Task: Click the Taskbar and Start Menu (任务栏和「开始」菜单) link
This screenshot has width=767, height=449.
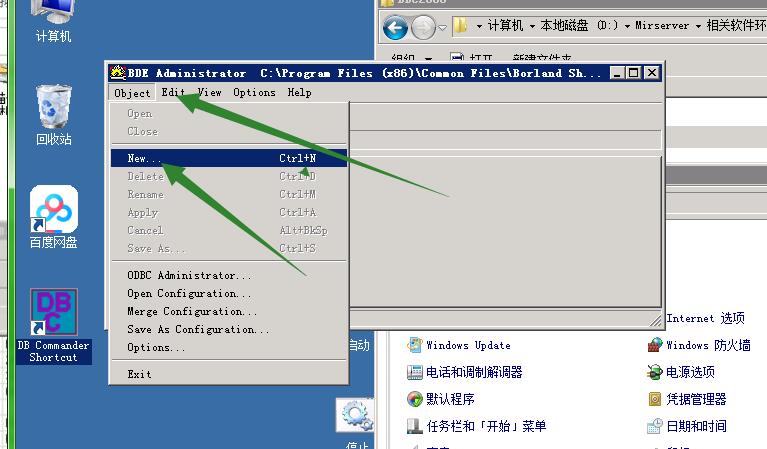Action: [485, 426]
